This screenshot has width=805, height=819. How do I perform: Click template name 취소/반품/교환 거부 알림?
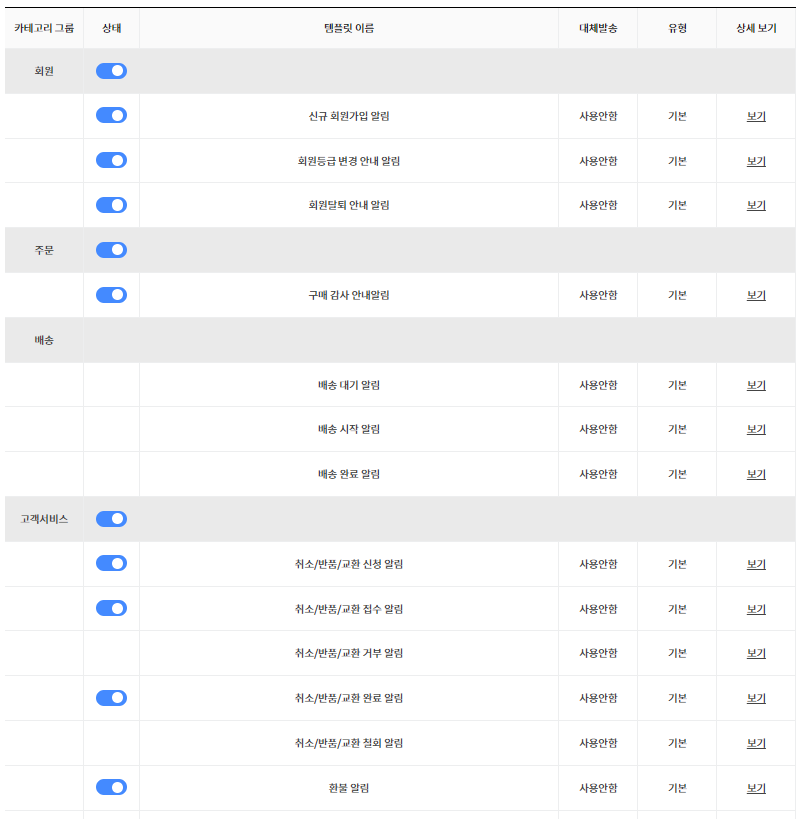[349, 653]
